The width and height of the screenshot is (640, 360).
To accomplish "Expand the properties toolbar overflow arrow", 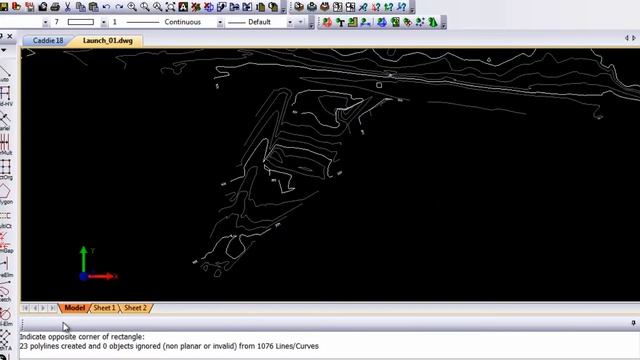I will [x=311, y=23].
